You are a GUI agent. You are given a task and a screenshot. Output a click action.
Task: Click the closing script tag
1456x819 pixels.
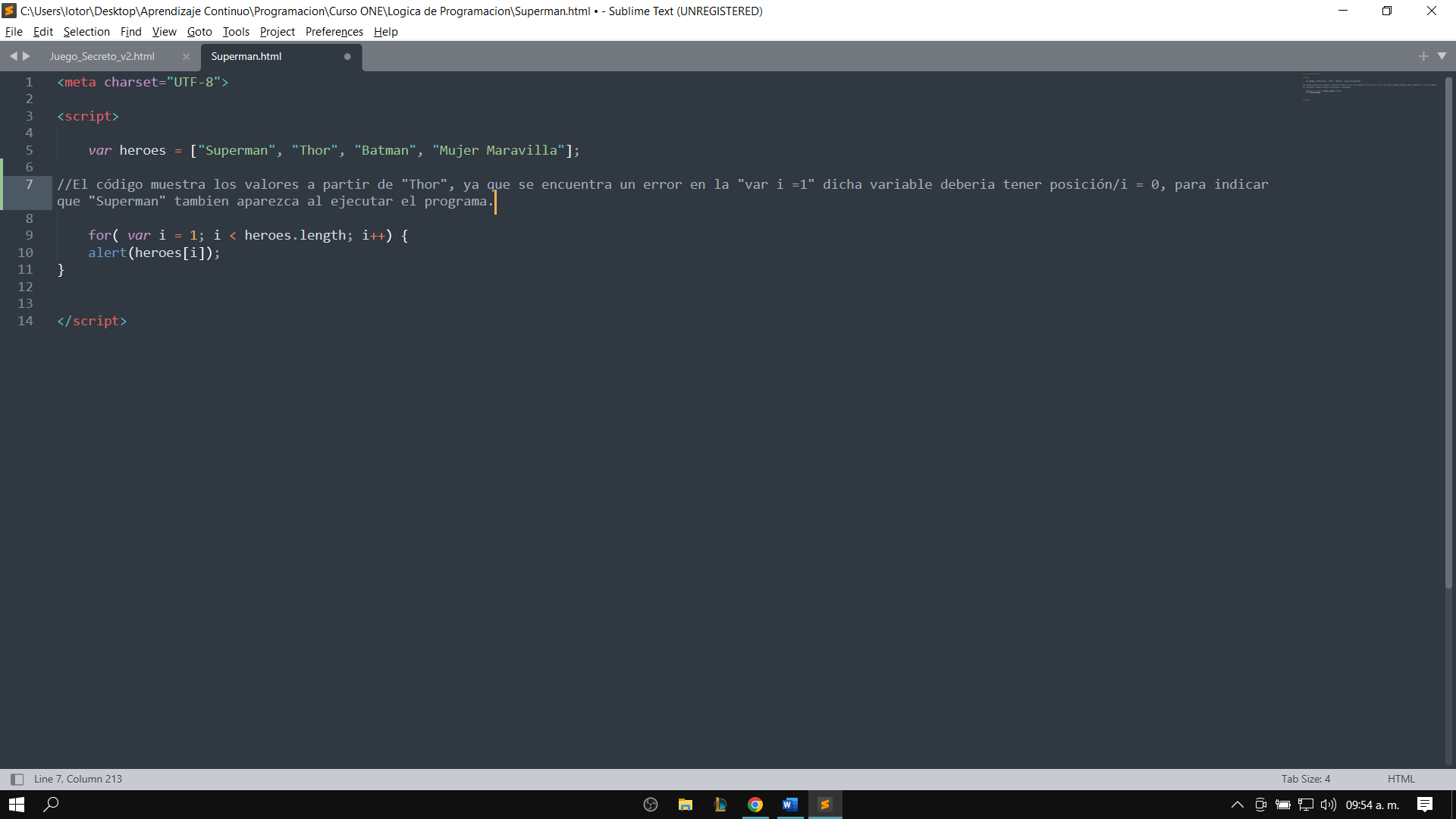92,321
